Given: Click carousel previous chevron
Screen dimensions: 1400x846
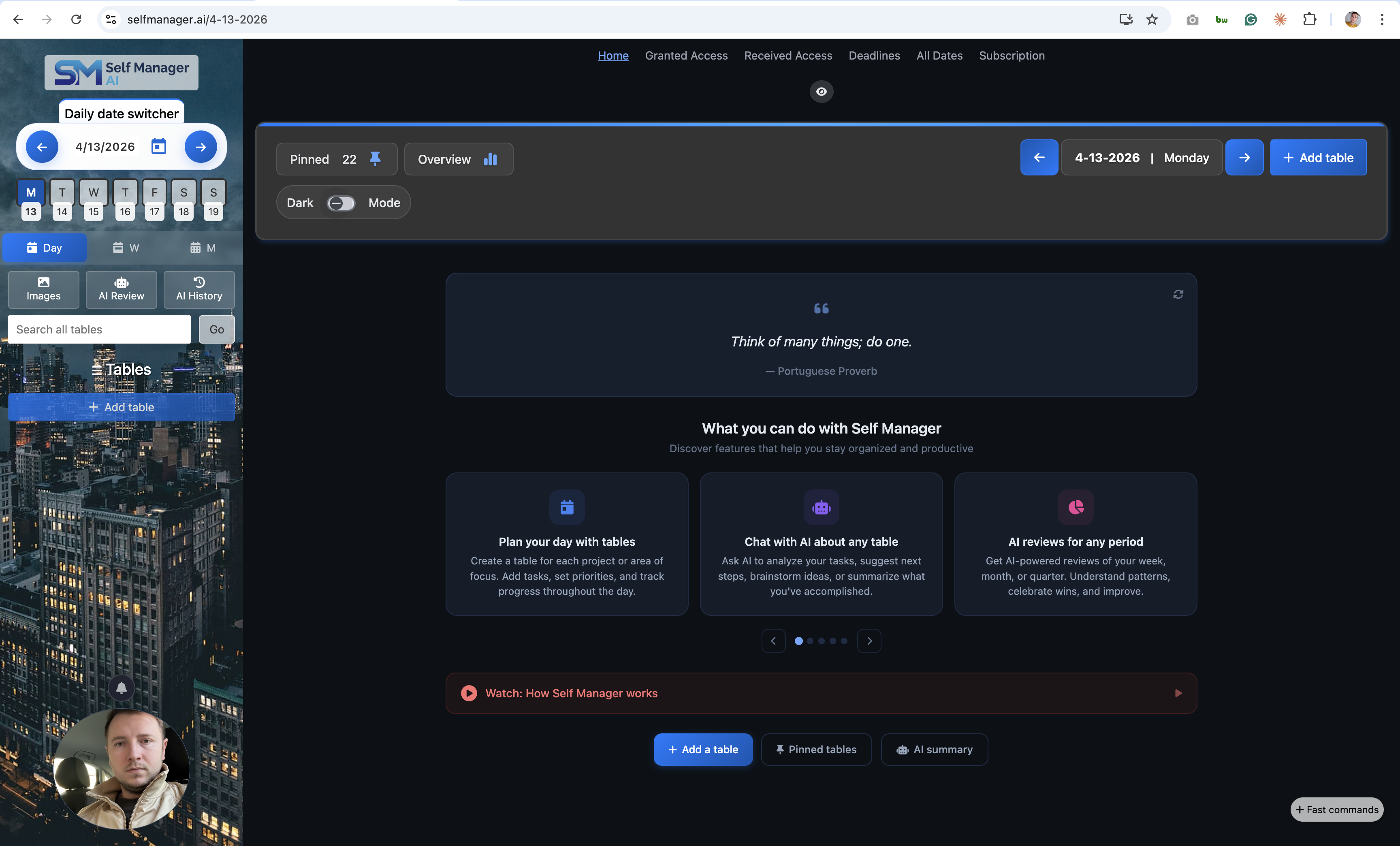Looking at the screenshot, I should point(773,640).
